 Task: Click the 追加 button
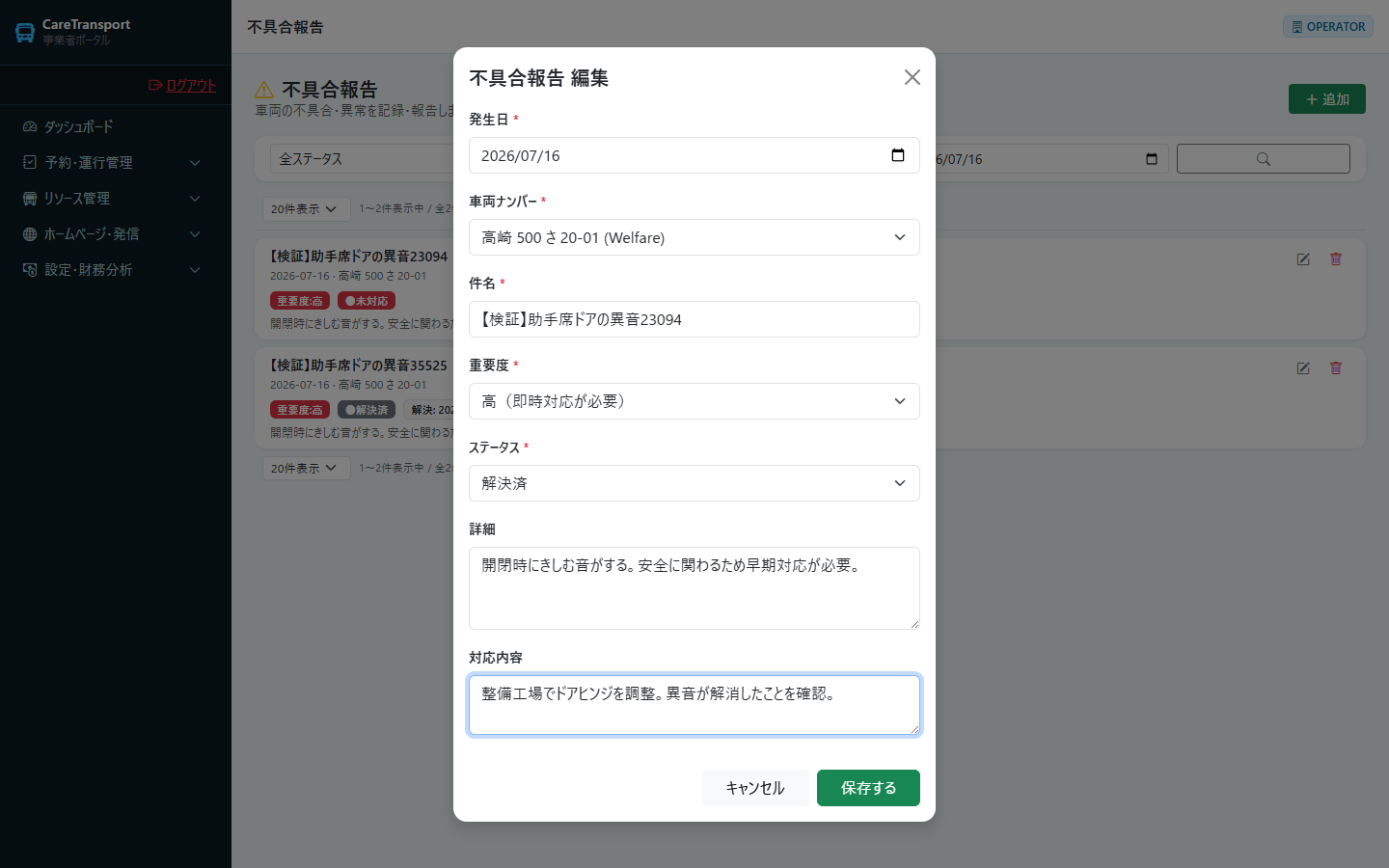[1327, 99]
